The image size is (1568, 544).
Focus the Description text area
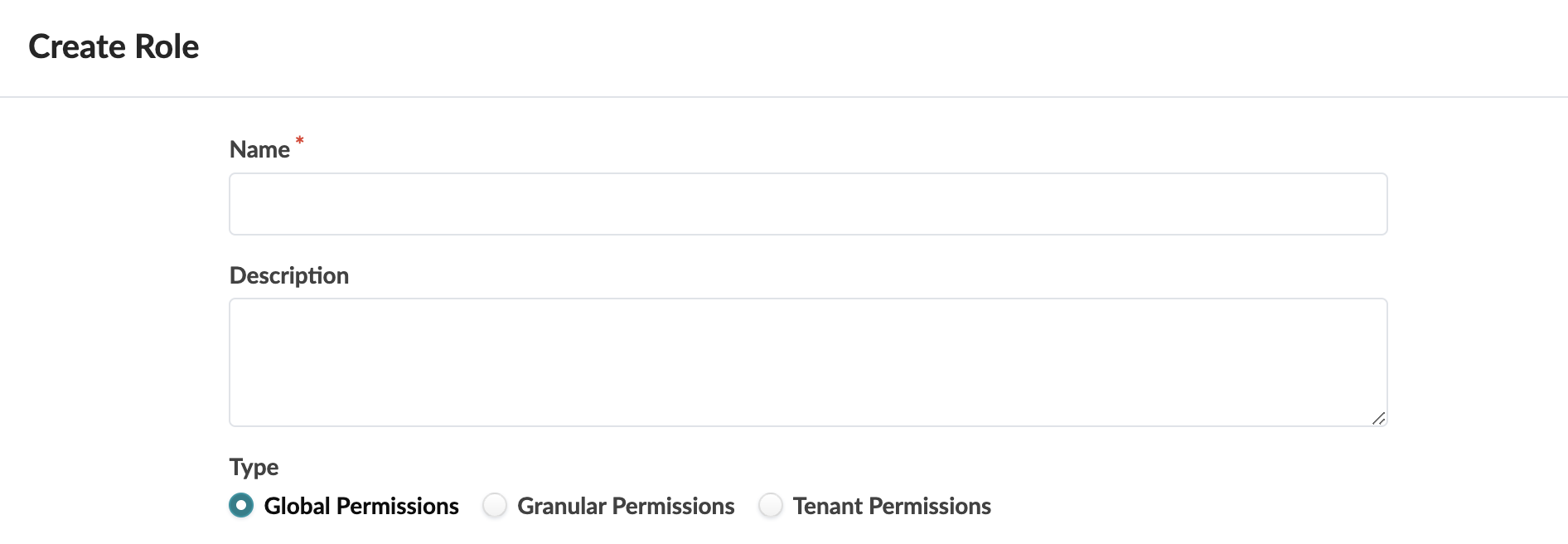[808, 362]
